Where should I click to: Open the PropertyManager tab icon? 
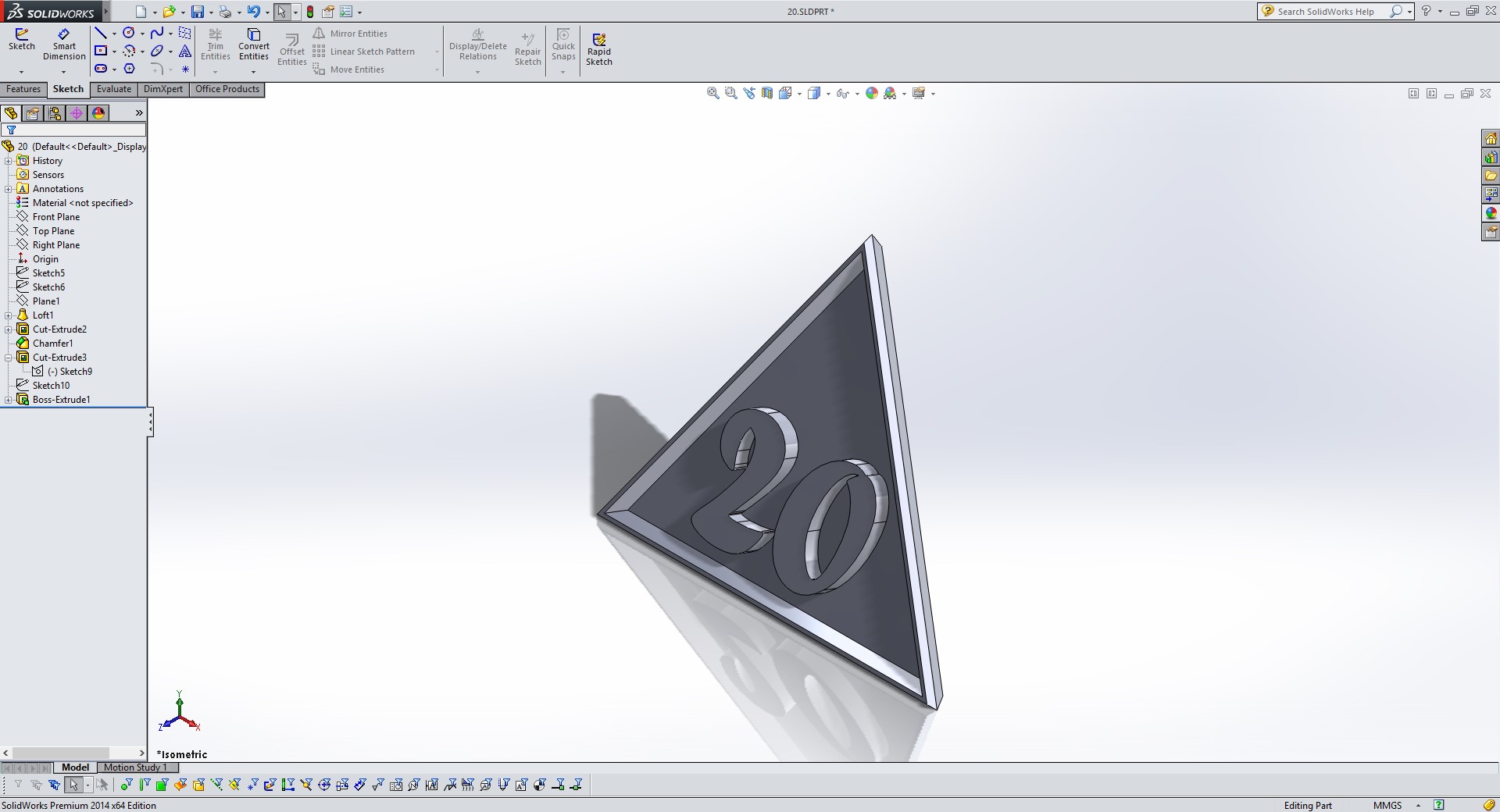click(x=33, y=113)
